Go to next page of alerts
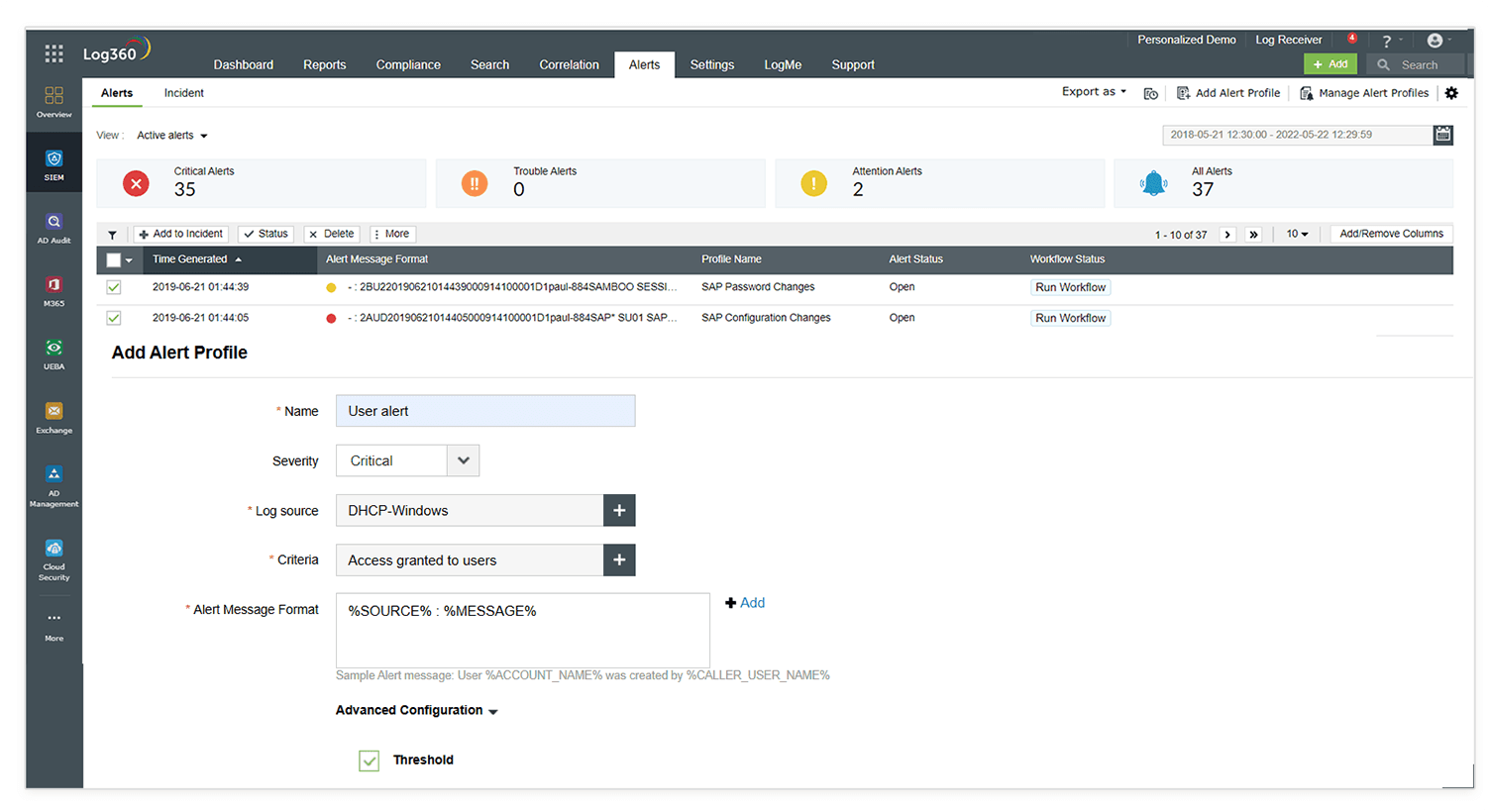This screenshot has width=1489, height=812. [1228, 235]
